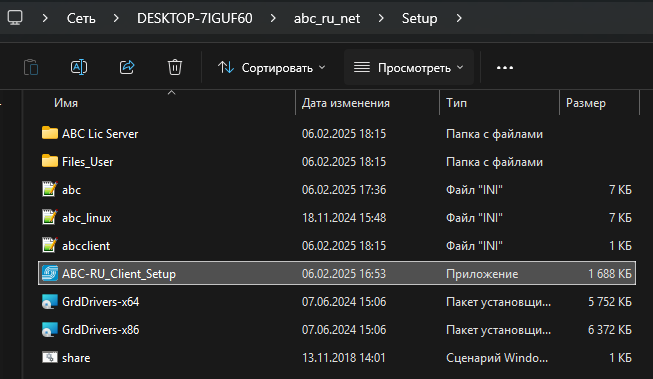This screenshot has width=653, height=379.
Task: Expand chevron after Setup breadcrumb
Action: pos(459,18)
